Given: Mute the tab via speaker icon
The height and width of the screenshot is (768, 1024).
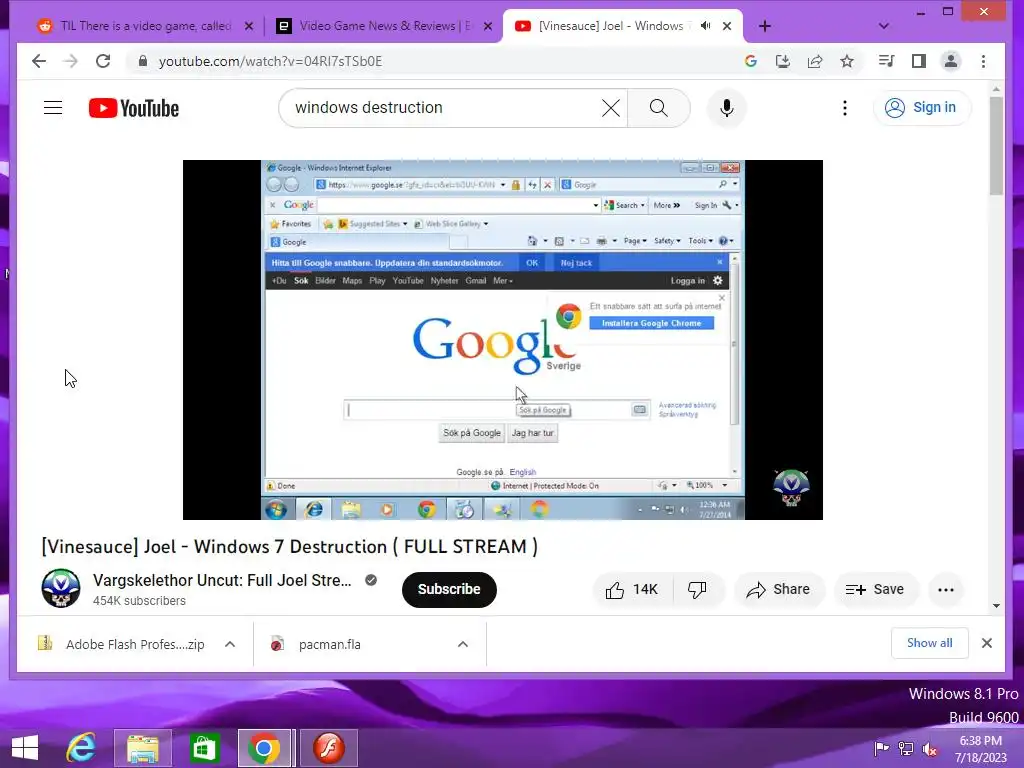Looking at the screenshot, I should point(705,26).
